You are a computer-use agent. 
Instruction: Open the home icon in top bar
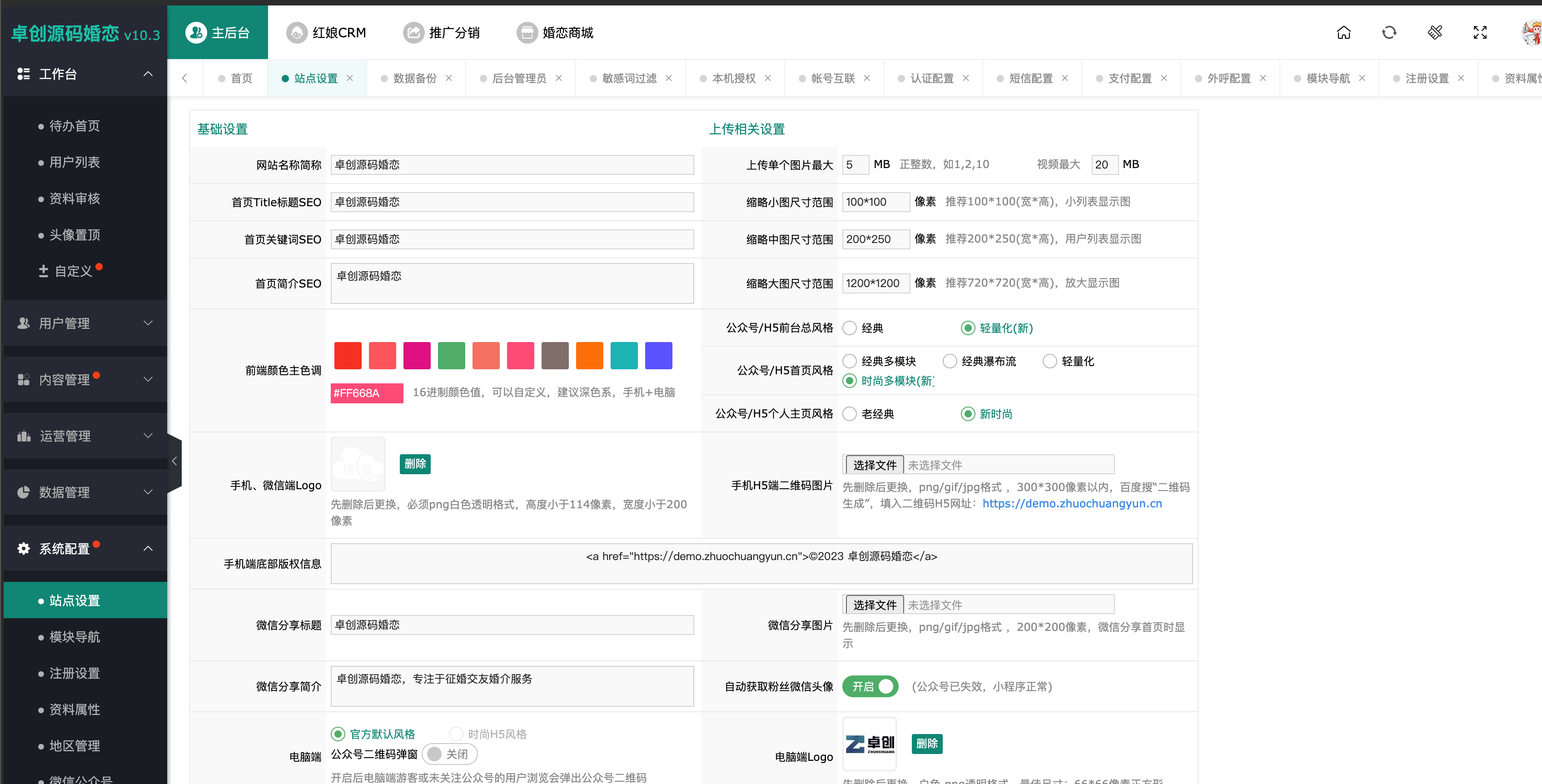click(x=1343, y=32)
